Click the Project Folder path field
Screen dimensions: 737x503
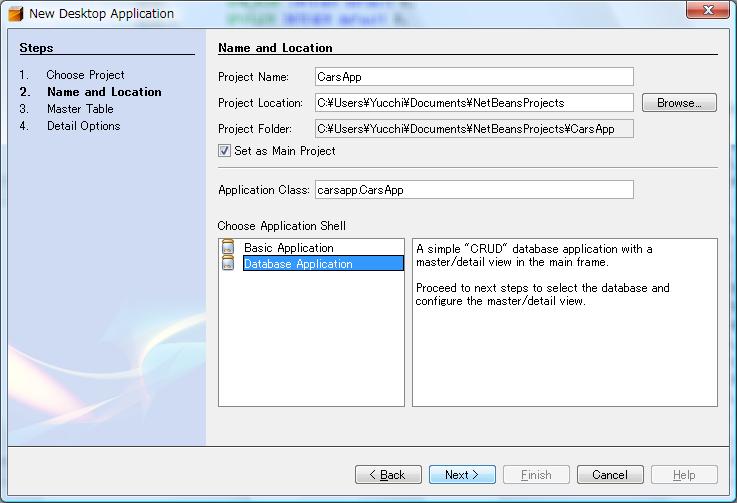click(x=473, y=129)
